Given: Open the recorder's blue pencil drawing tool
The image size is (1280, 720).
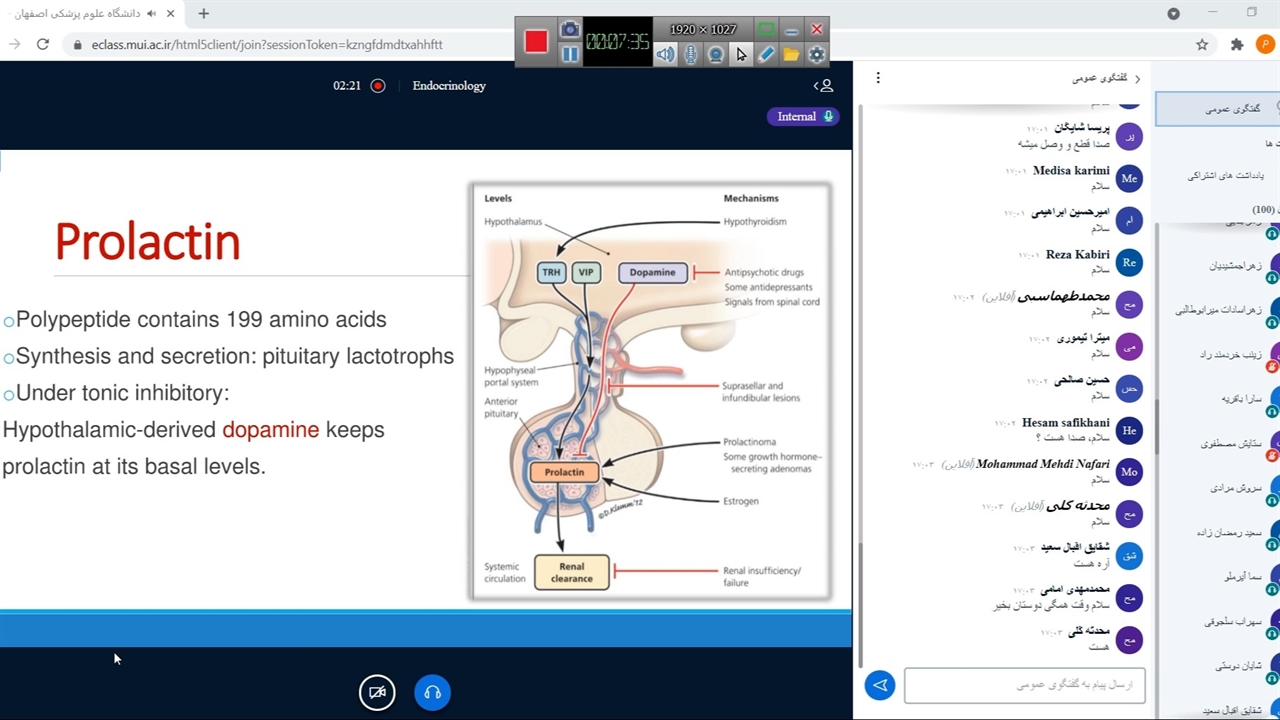Looking at the screenshot, I should tap(766, 55).
